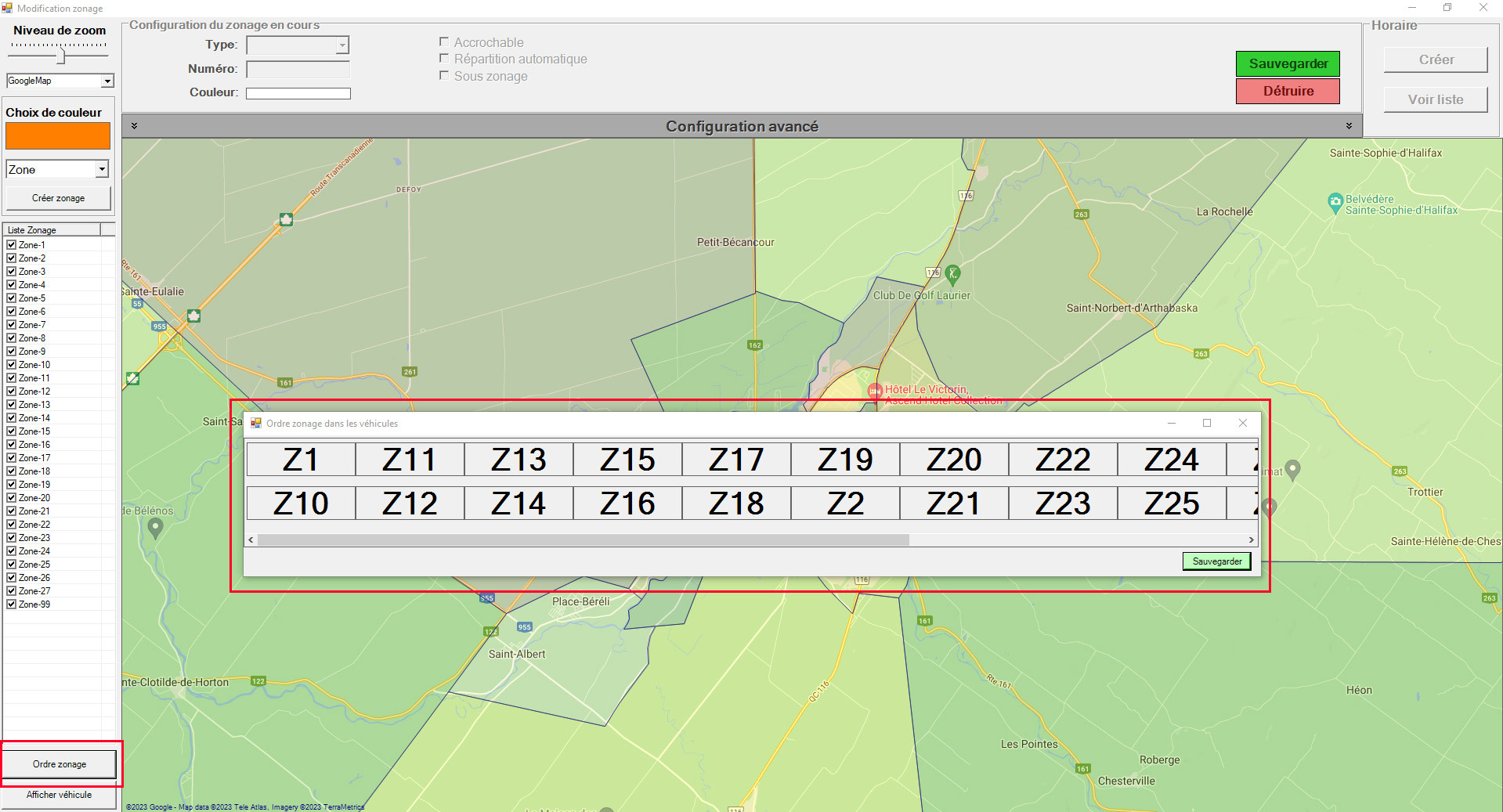Viewport: 1503px width, 812px height.
Task: Click the Hôtel Le Victorin map marker
Action: 875,391
